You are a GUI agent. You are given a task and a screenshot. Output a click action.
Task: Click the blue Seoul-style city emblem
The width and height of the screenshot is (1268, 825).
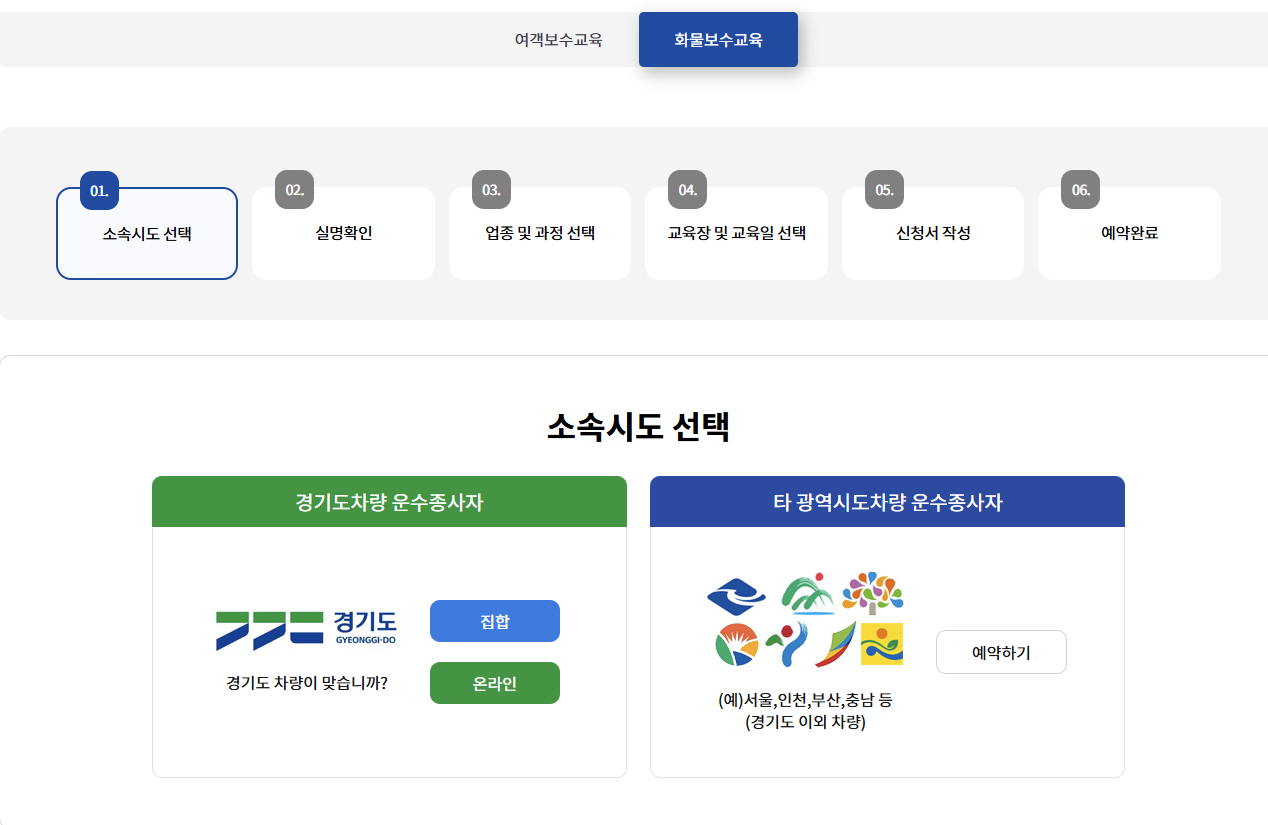pyautogui.click(x=736, y=598)
